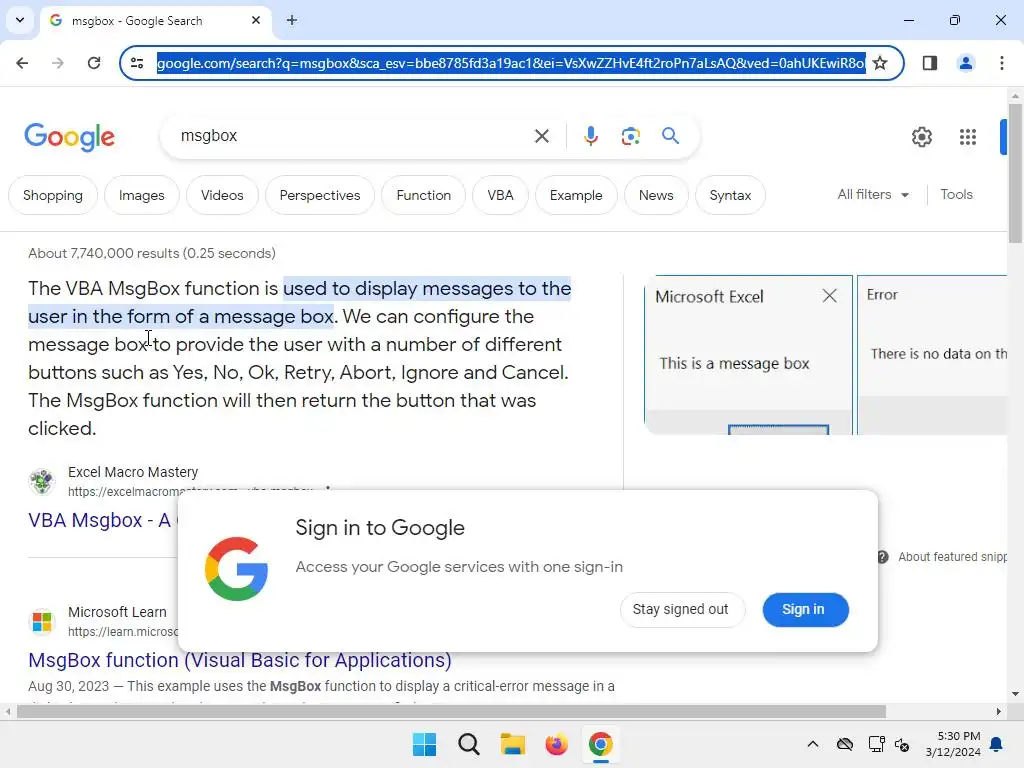The image size is (1024, 768).
Task: Click the scrollbar down arrow
Action: (x=1016, y=694)
